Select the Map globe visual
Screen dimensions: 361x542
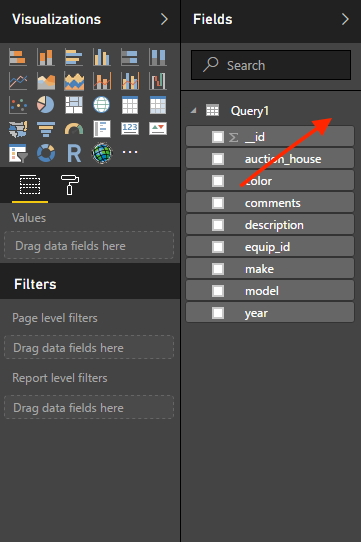102,105
